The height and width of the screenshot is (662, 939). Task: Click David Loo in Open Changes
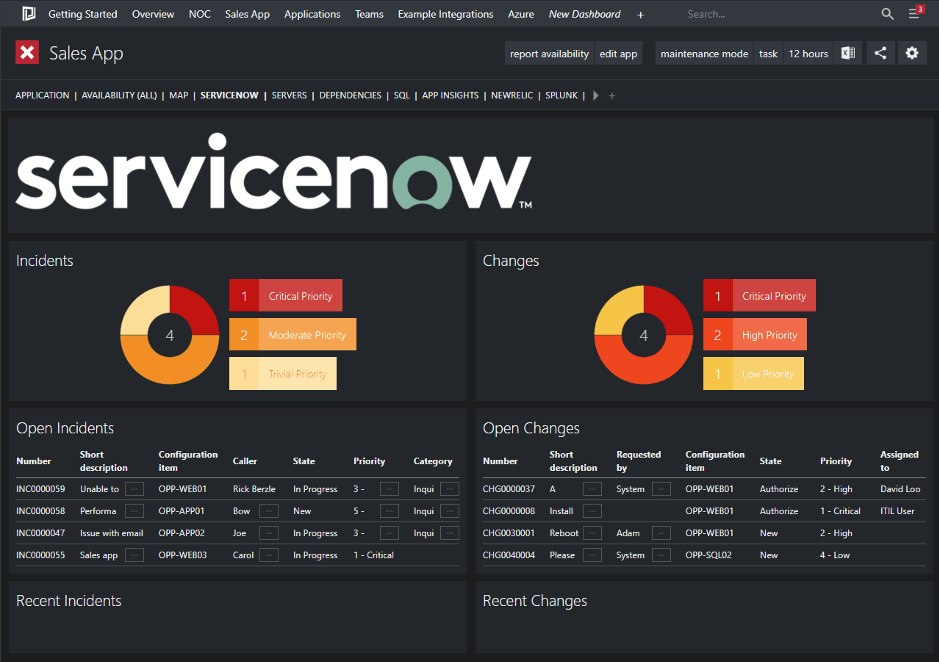(900, 489)
